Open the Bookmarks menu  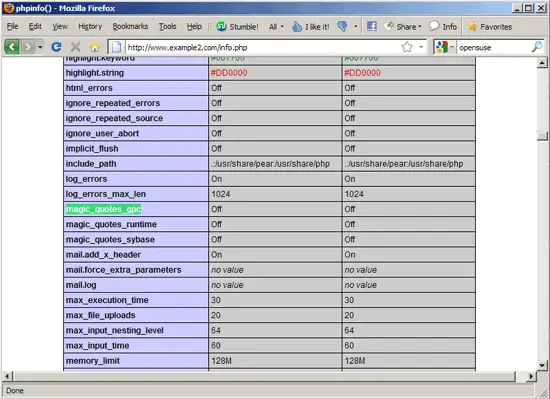130,27
